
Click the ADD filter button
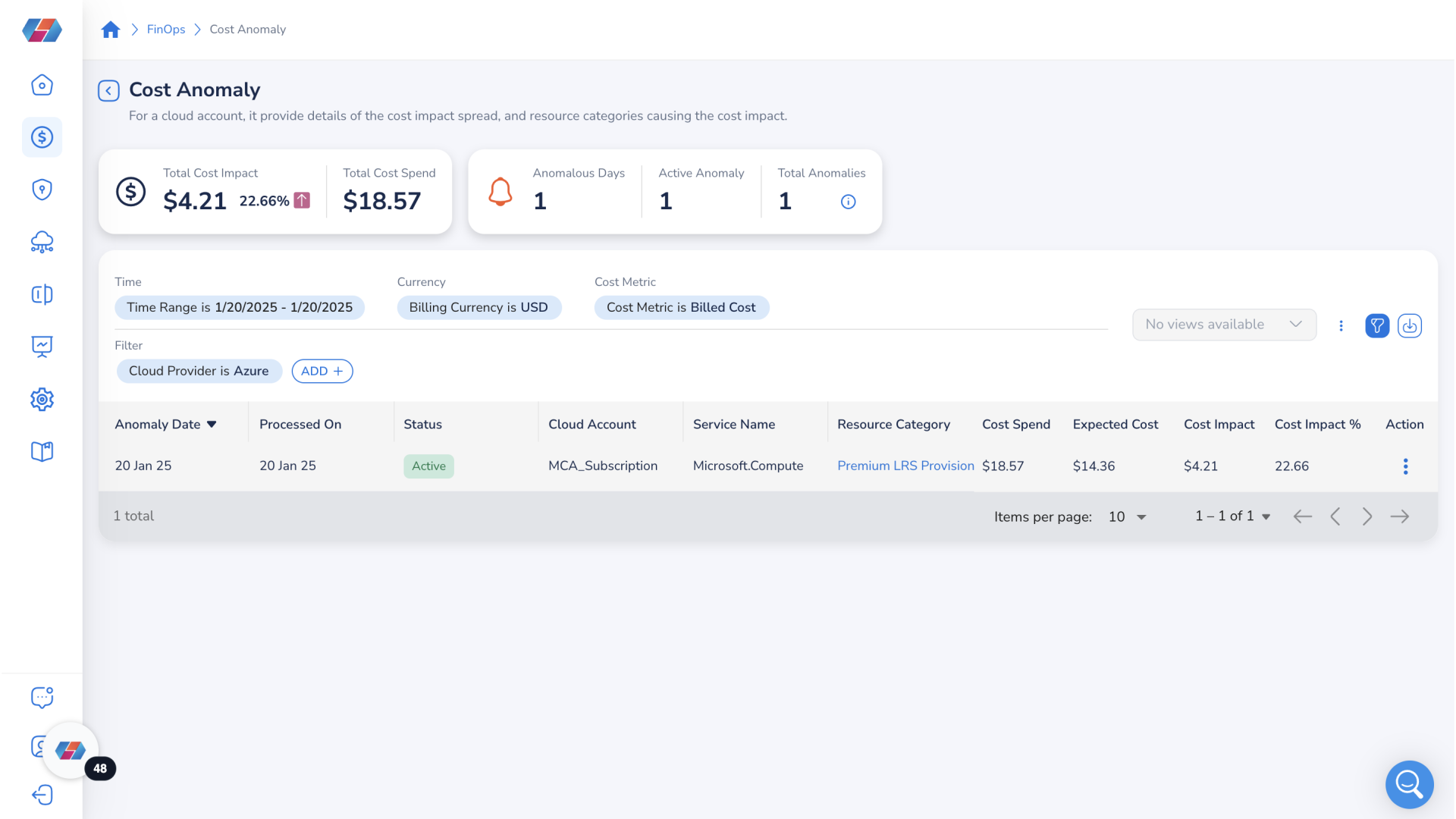coord(322,371)
